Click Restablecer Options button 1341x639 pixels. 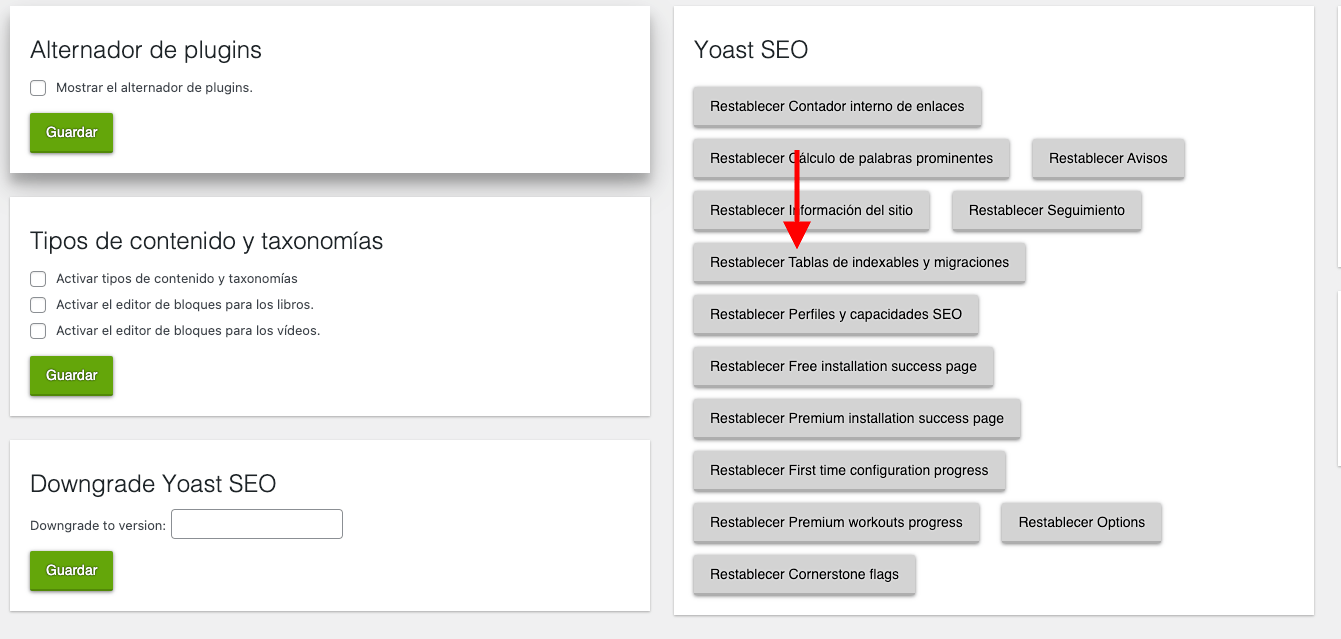[x=1081, y=522]
